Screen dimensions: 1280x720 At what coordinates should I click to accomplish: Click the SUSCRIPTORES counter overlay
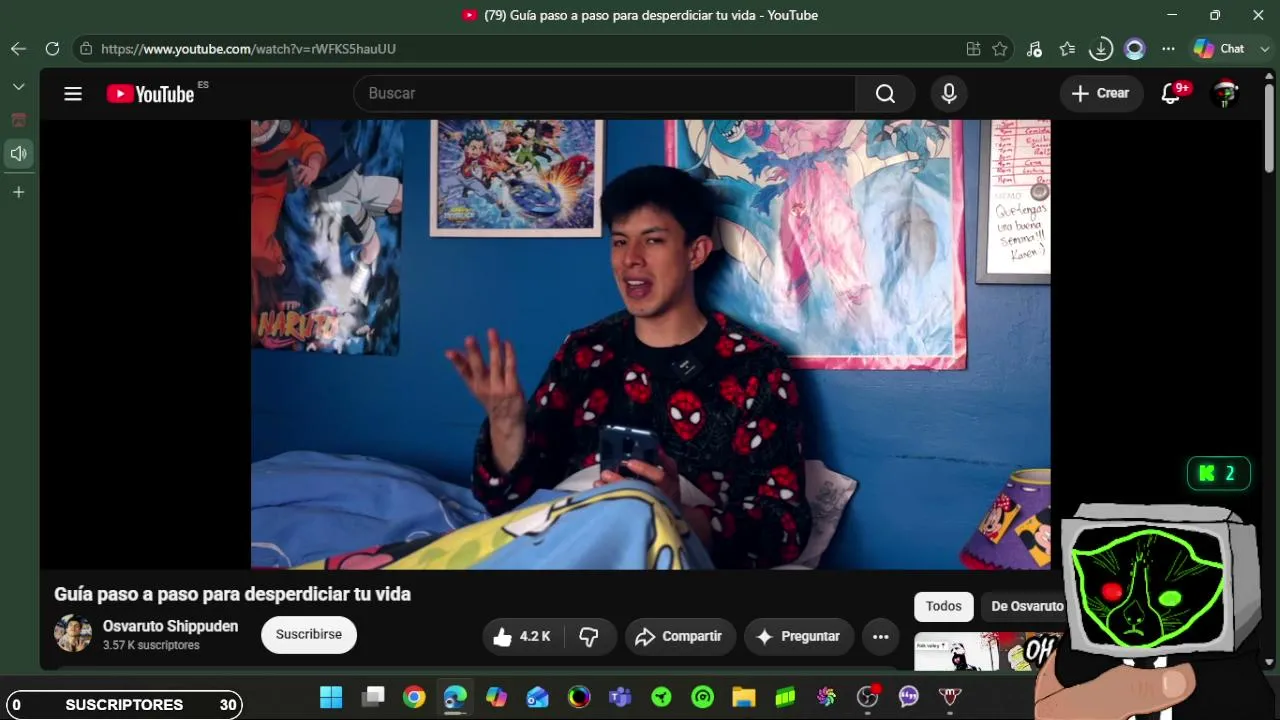124,705
